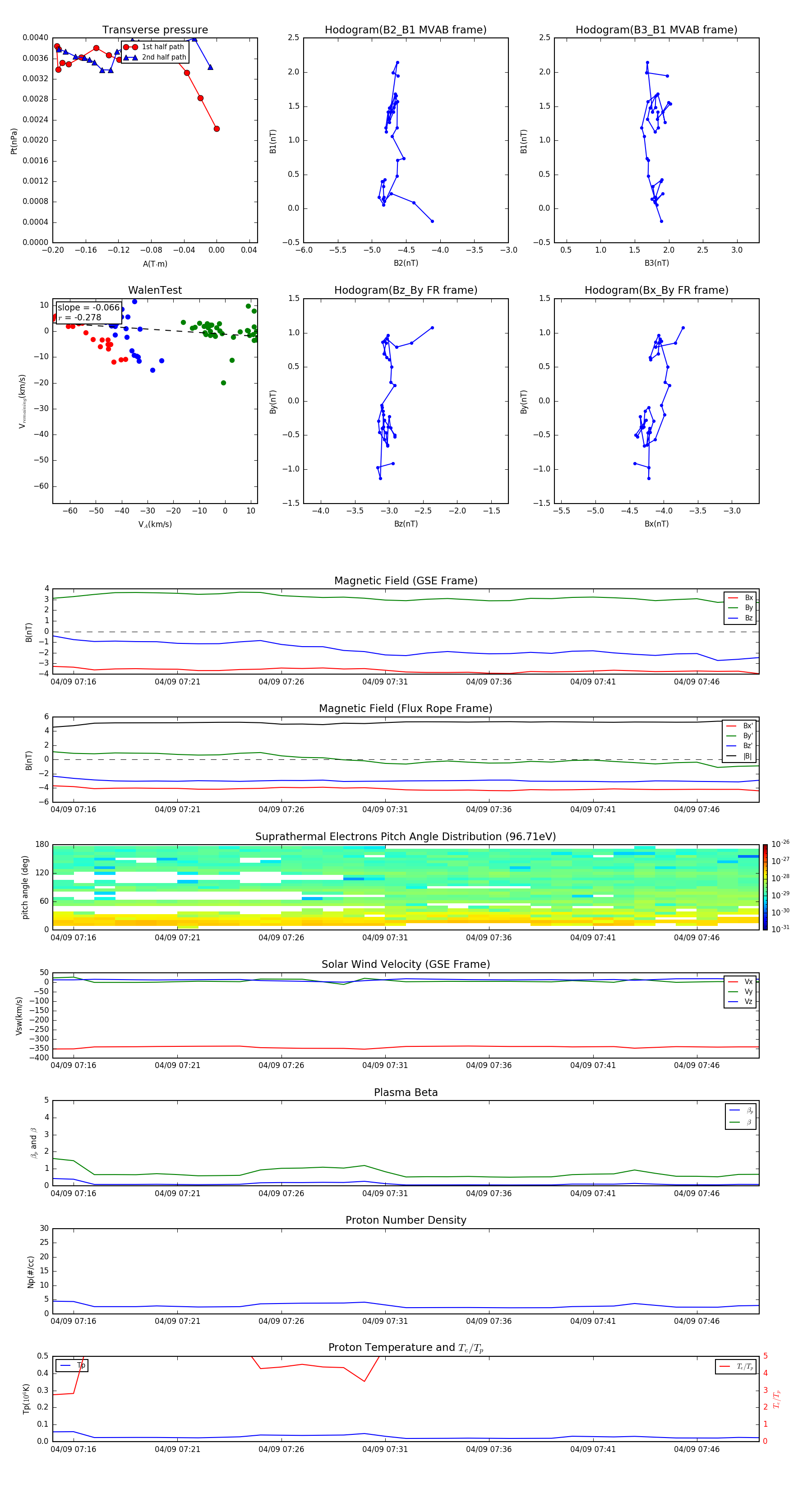Screen dimensions: 812x1489
Task: Click the 'Solar Wind Velocity (GSE Frame)' title
Action: 406,965
